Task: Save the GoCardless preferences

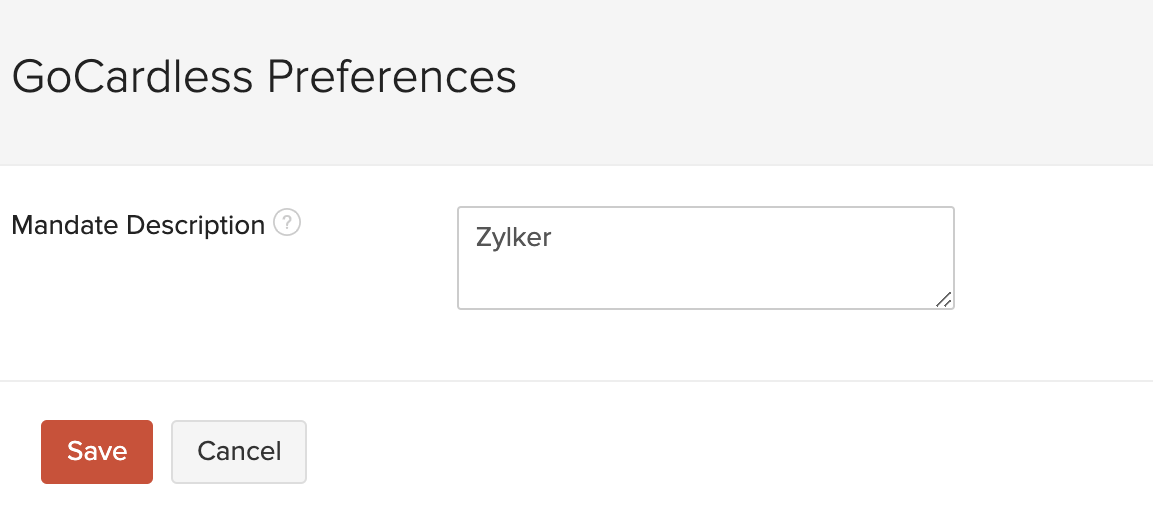Action: coord(97,452)
